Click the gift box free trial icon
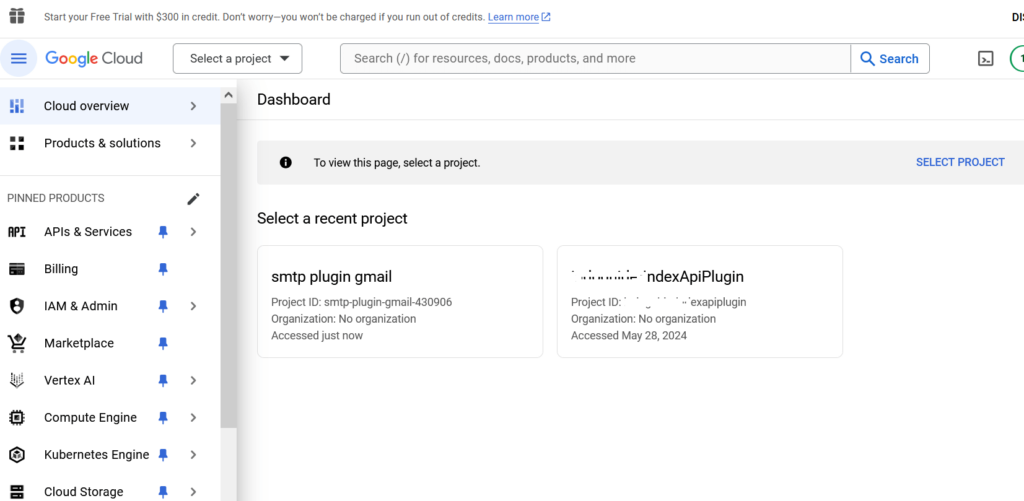Viewport: 1024px width, 501px height. click(x=17, y=17)
